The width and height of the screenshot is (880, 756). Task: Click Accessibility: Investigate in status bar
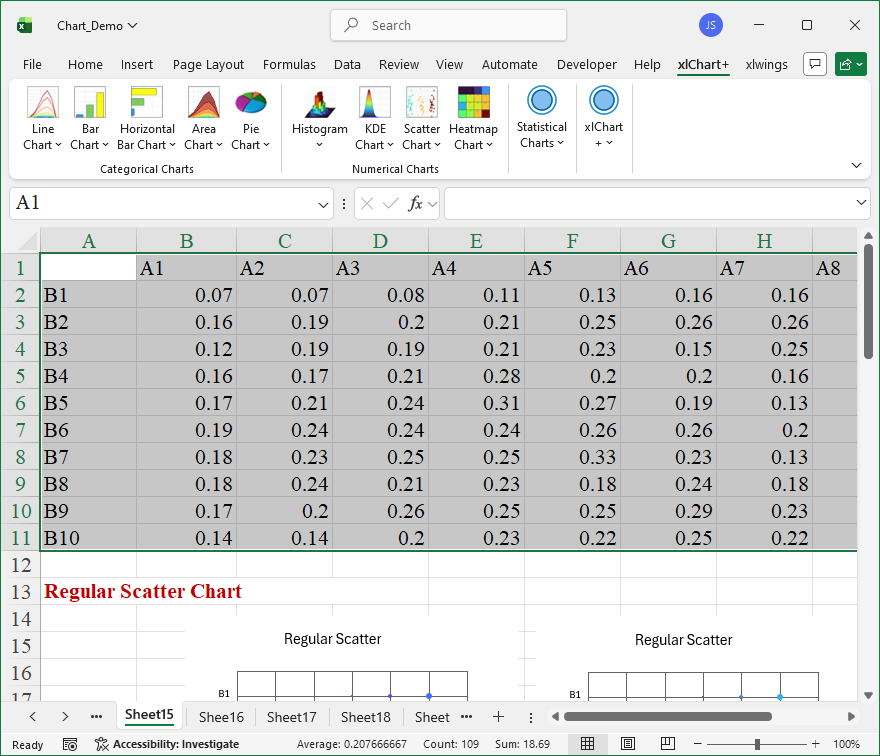tap(166, 744)
